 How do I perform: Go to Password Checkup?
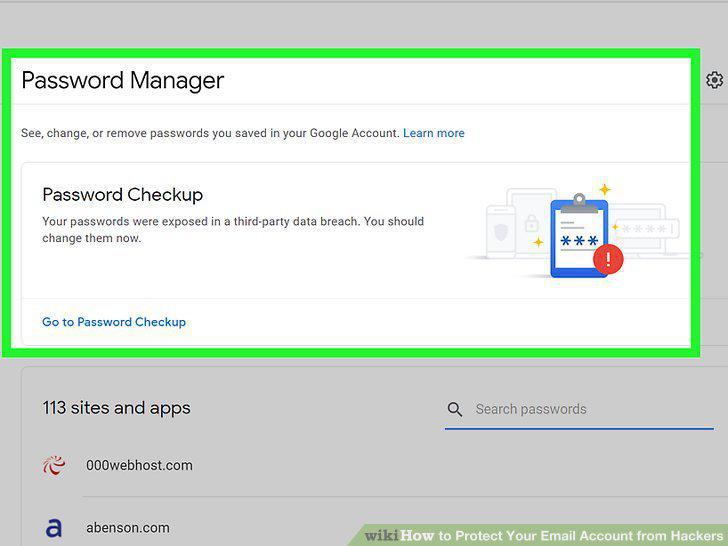pos(114,322)
